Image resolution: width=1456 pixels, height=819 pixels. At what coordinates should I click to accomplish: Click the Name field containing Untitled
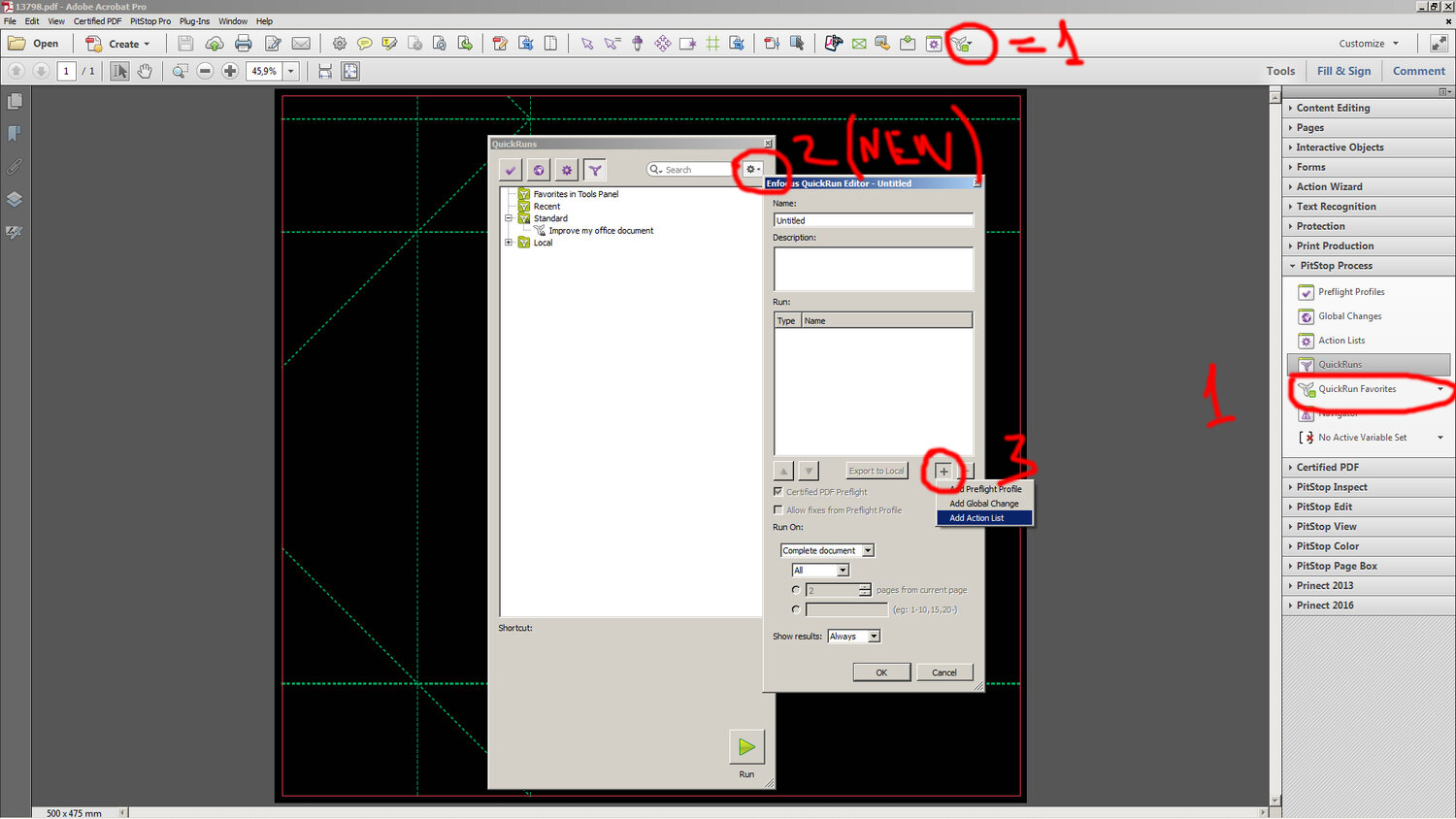click(874, 220)
